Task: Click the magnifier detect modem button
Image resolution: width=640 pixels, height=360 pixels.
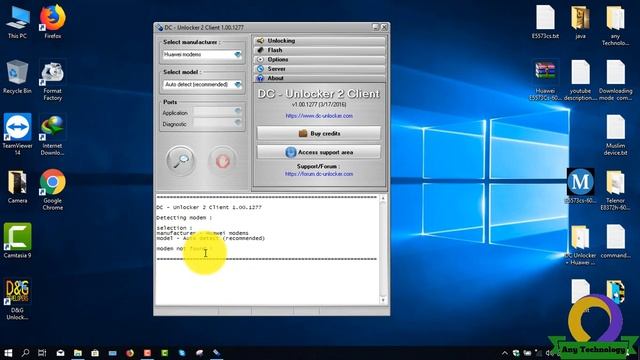Action: click(180, 161)
